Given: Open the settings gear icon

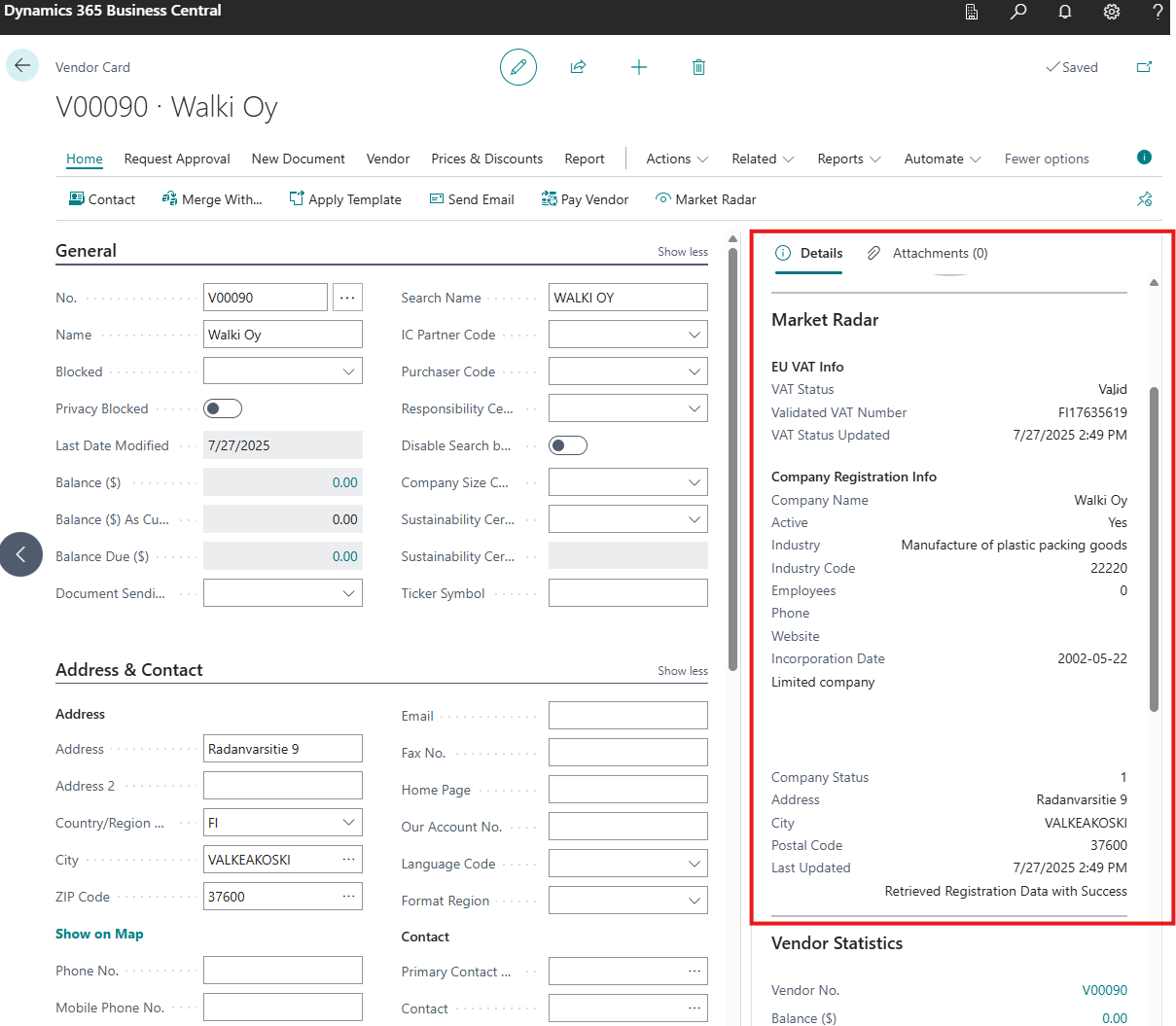Looking at the screenshot, I should pos(1112,12).
